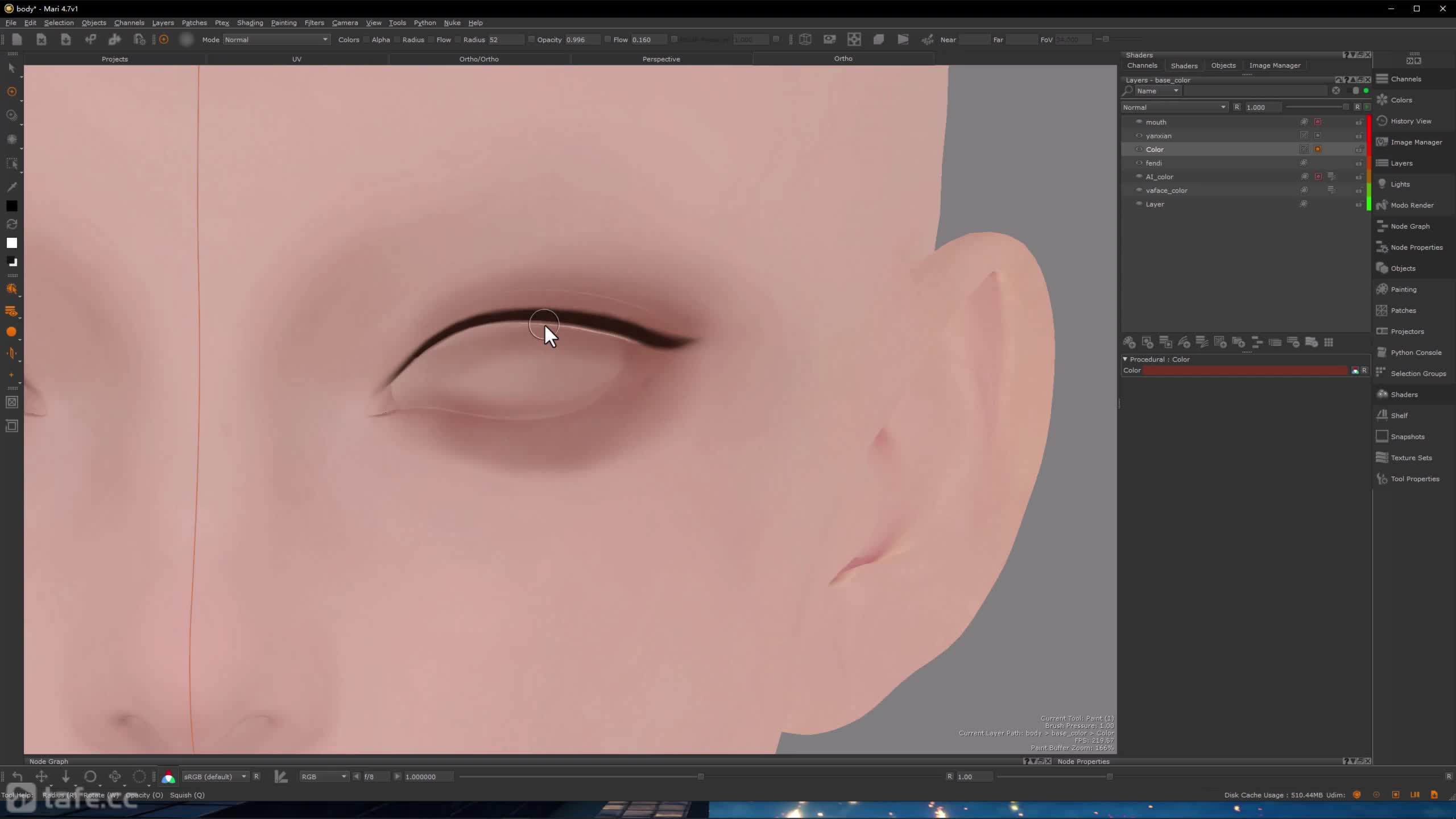This screenshot has height=819, width=1456.
Task: Collapse the Procedural : Color section
Action: click(x=1125, y=359)
